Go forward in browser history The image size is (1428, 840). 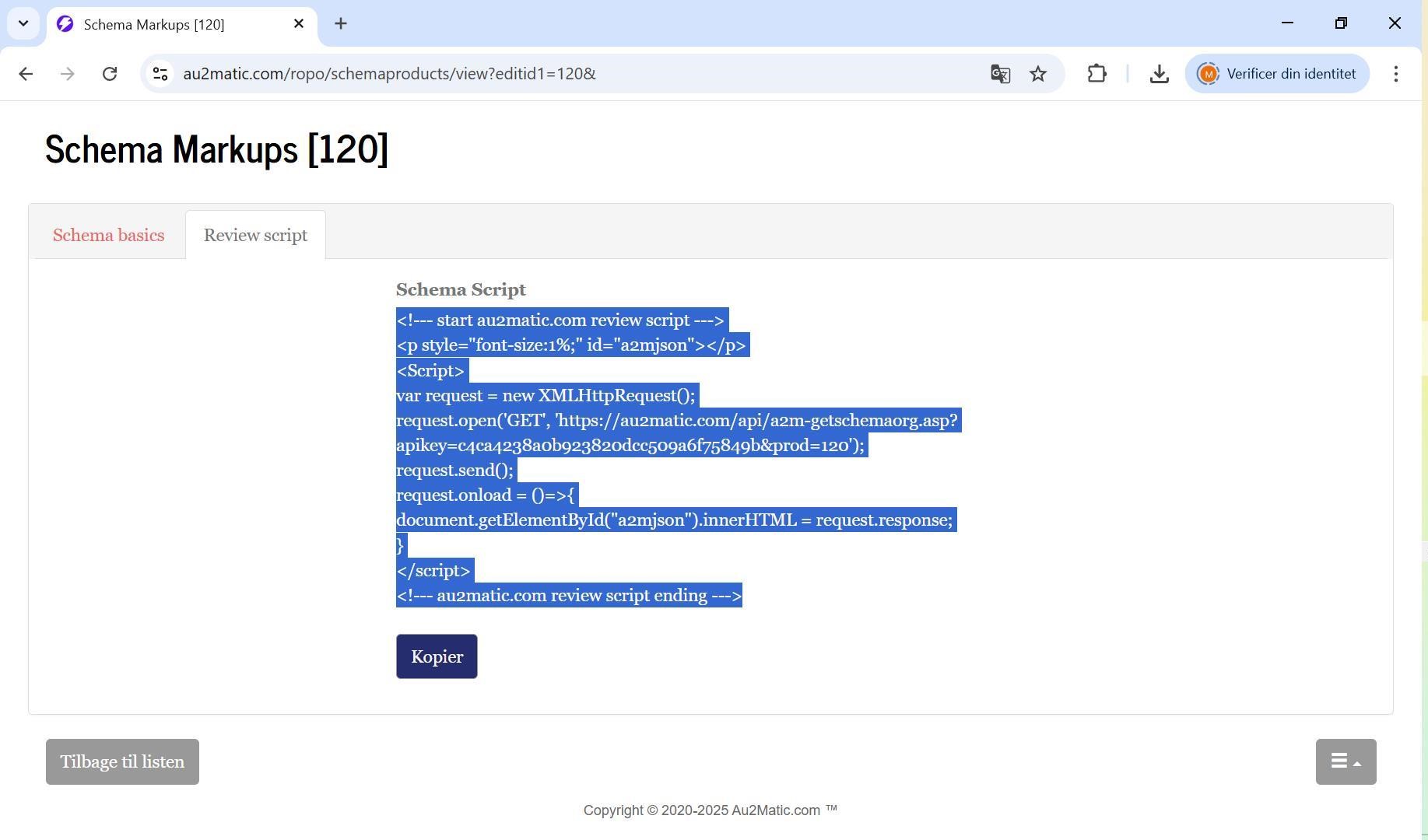[68, 74]
